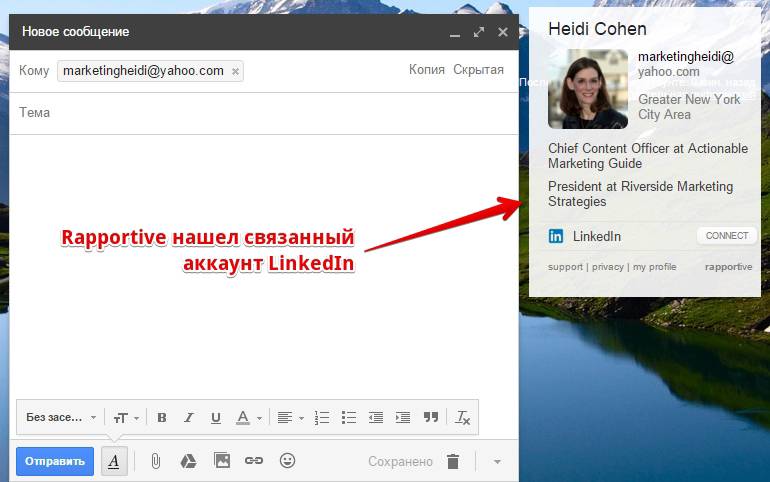Image resolution: width=770 pixels, height=482 pixels.
Task: Click the Сохранено saved status text
Action: point(400,462)
